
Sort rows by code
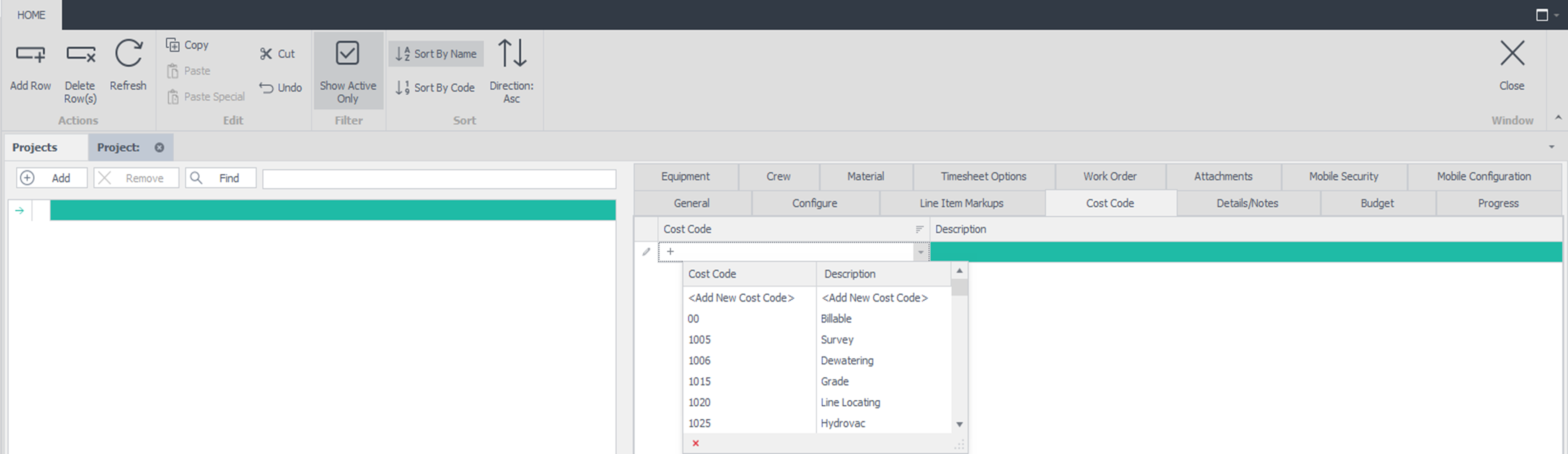pos(435,88)
